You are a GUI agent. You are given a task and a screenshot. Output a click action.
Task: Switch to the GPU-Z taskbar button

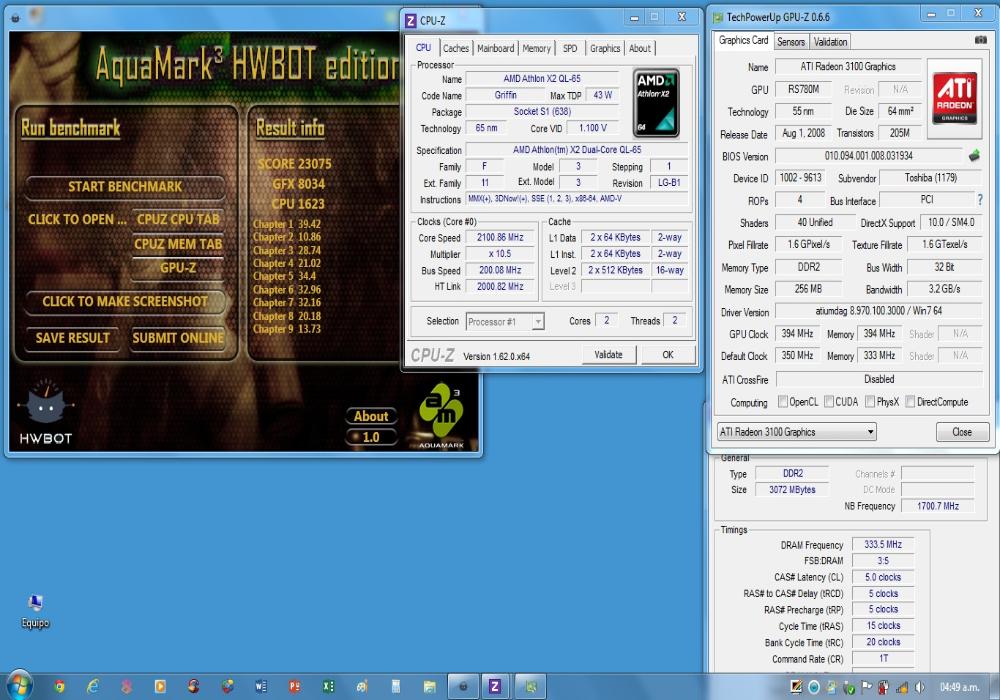pos(530,687)
